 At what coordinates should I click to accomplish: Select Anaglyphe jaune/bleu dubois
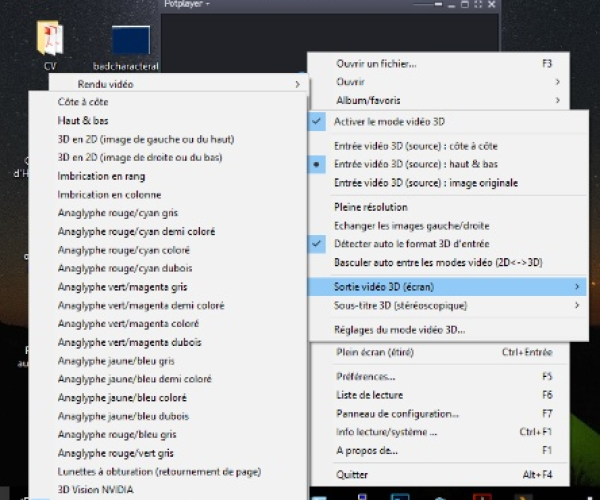[x=168, y=416]
